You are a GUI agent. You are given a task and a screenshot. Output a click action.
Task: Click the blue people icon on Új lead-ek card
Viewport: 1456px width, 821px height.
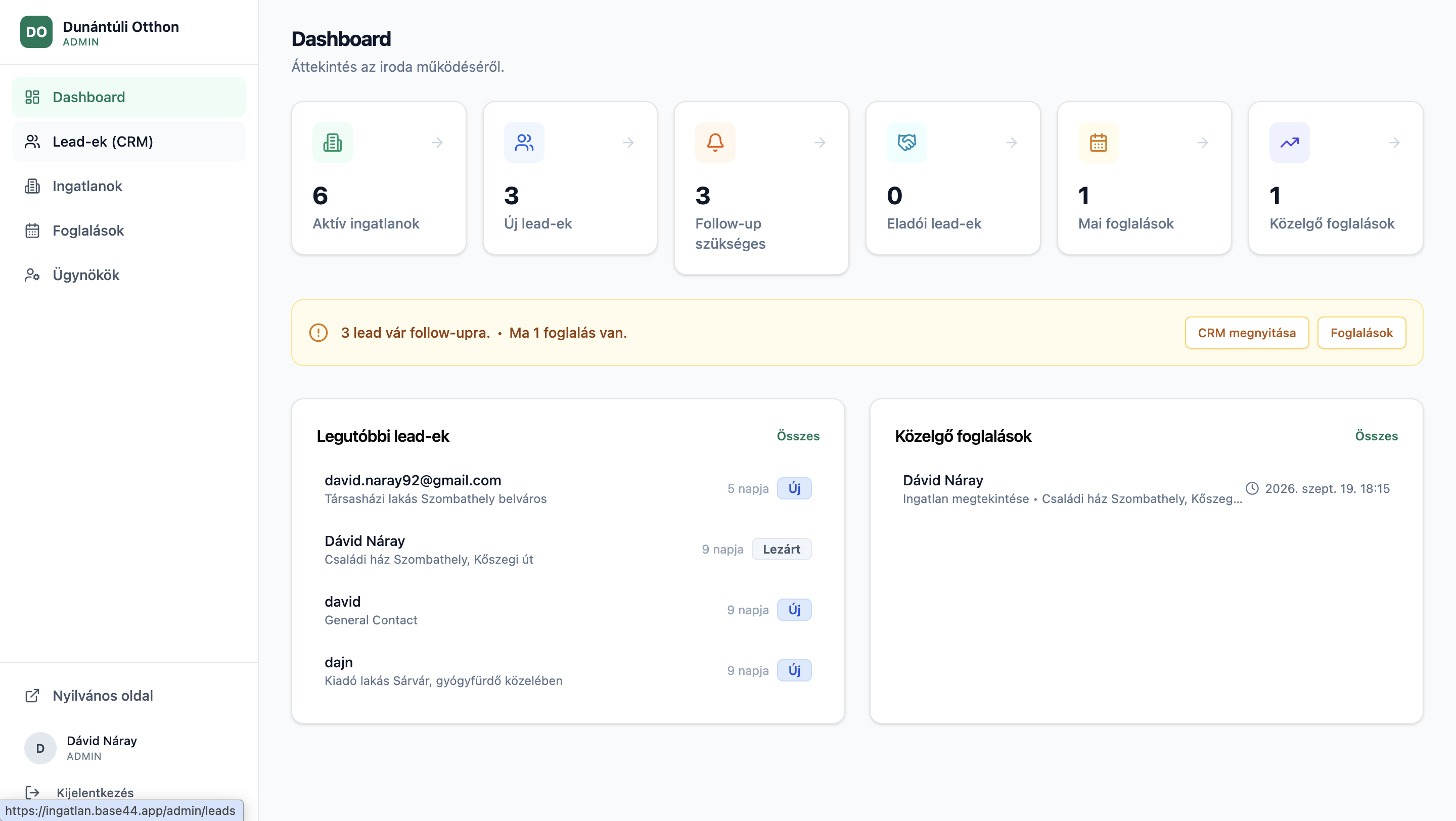pos(524,143)
